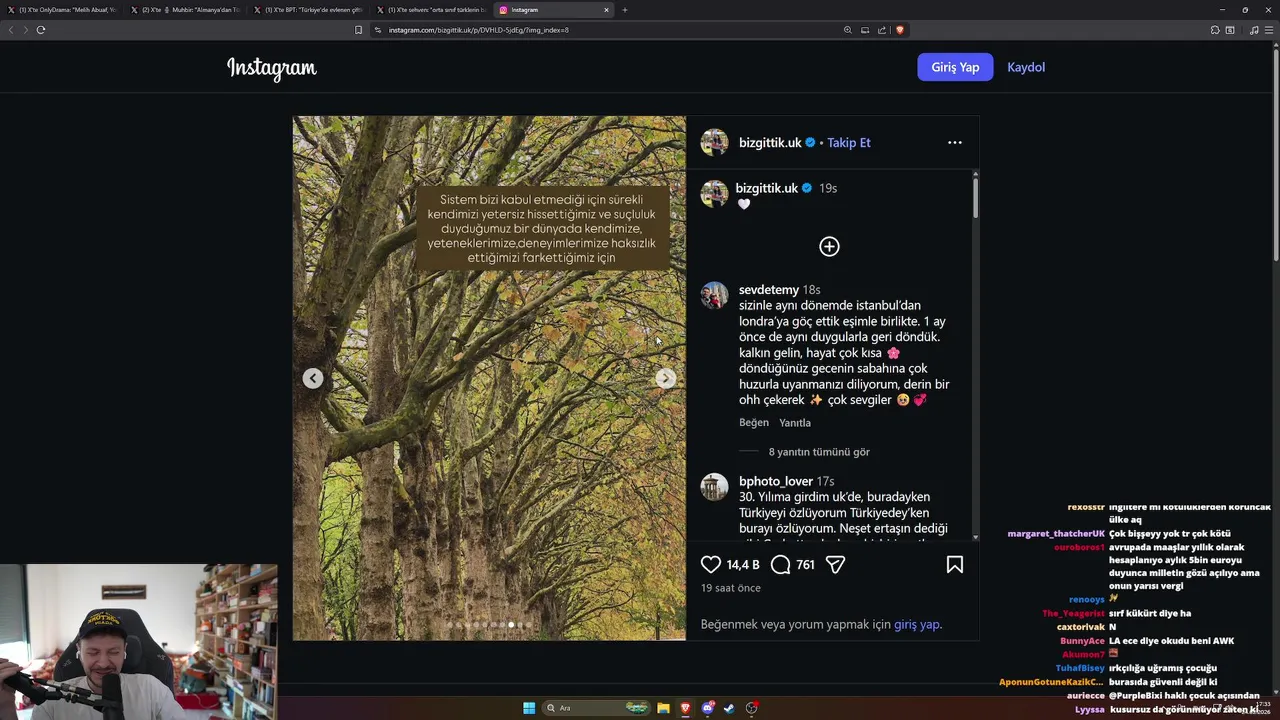The width and height of the screenshot is (1280, 720).
Task: Open bphoto_lover username link
Action: (776, 481)
